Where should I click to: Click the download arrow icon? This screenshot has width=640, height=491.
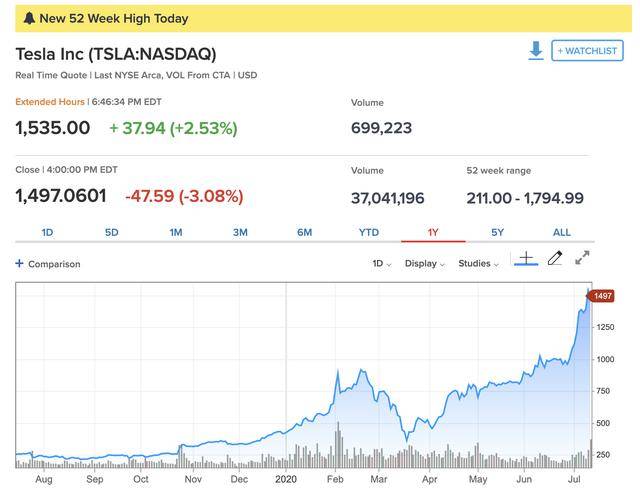click(x=536, y=50)
